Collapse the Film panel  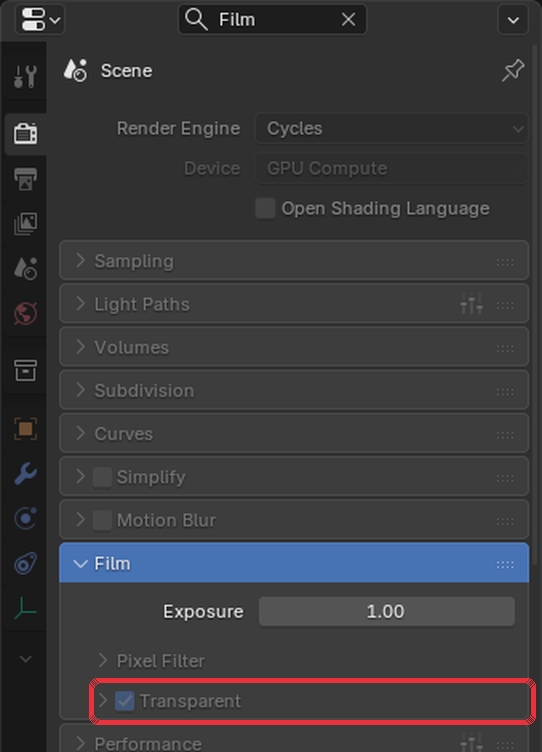click(x=294, y=563)
